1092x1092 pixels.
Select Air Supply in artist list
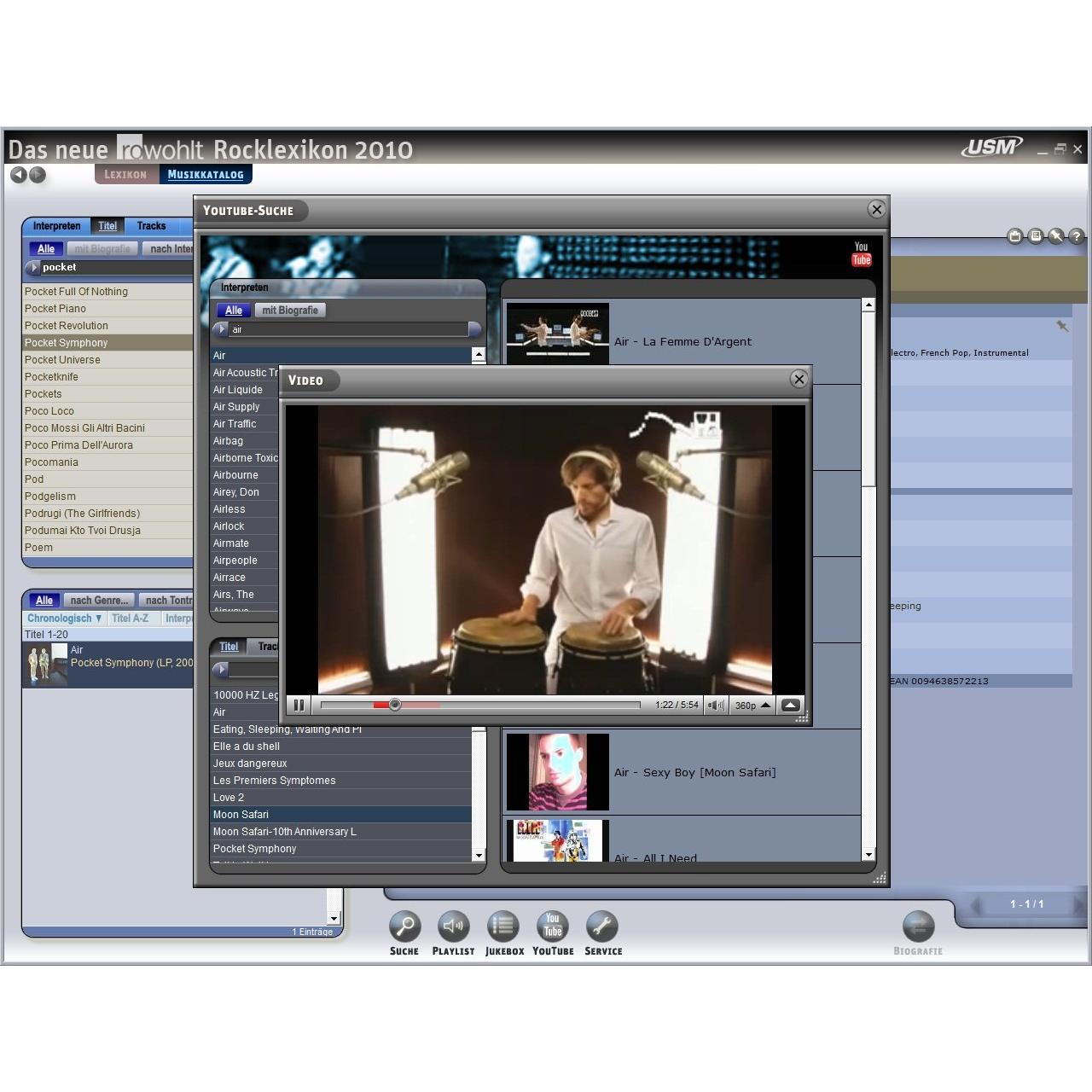tap(245, 406)
